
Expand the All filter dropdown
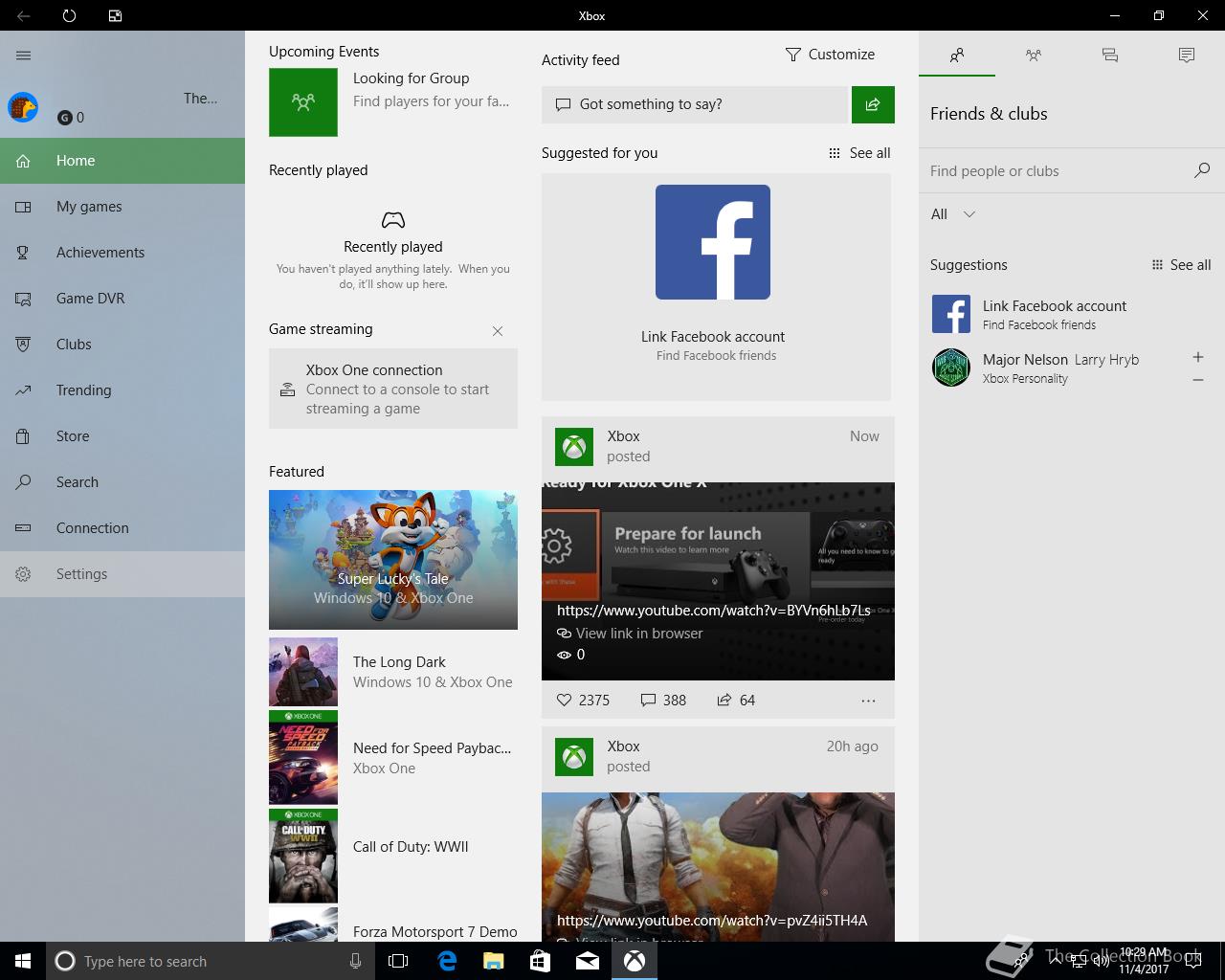(x=953, y=214)
